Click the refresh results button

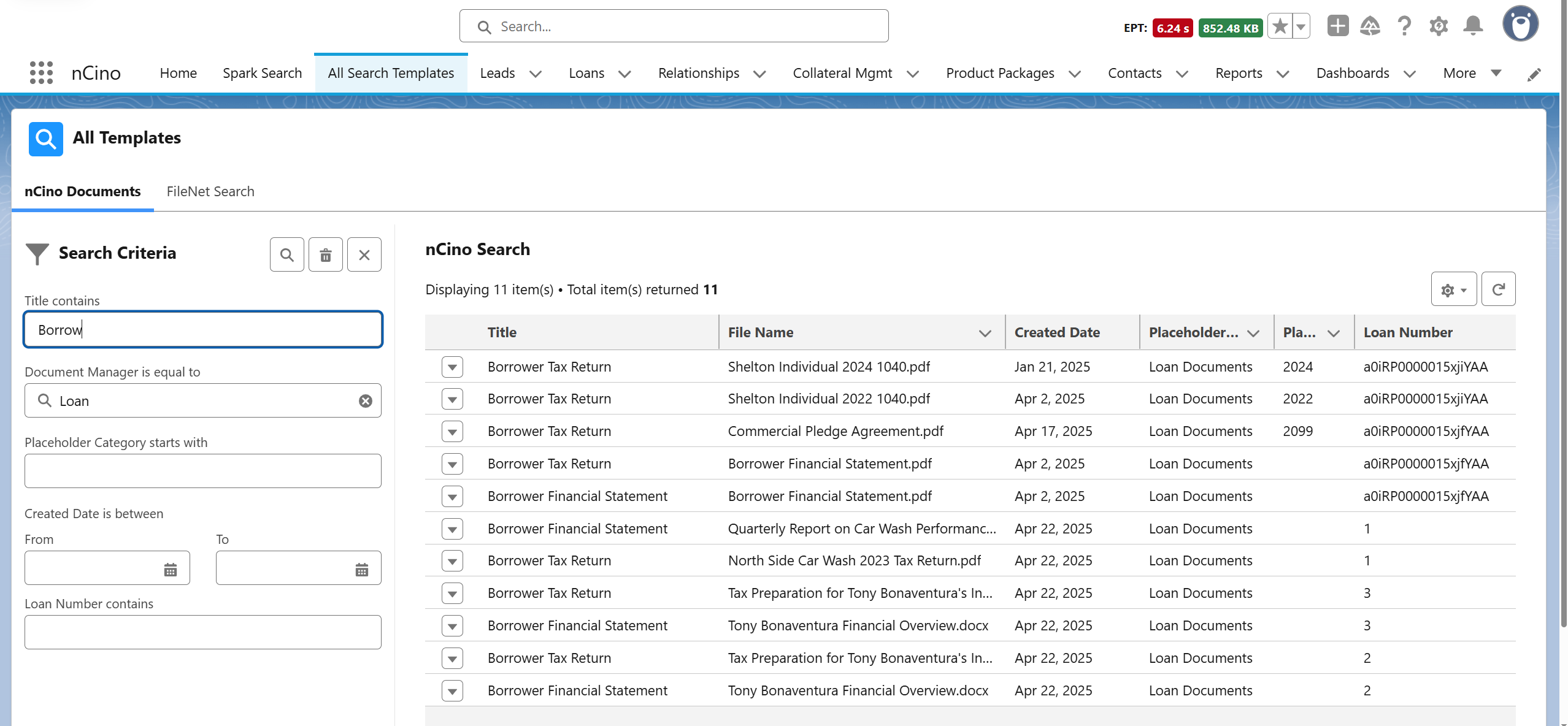[x=1497, y=289]
